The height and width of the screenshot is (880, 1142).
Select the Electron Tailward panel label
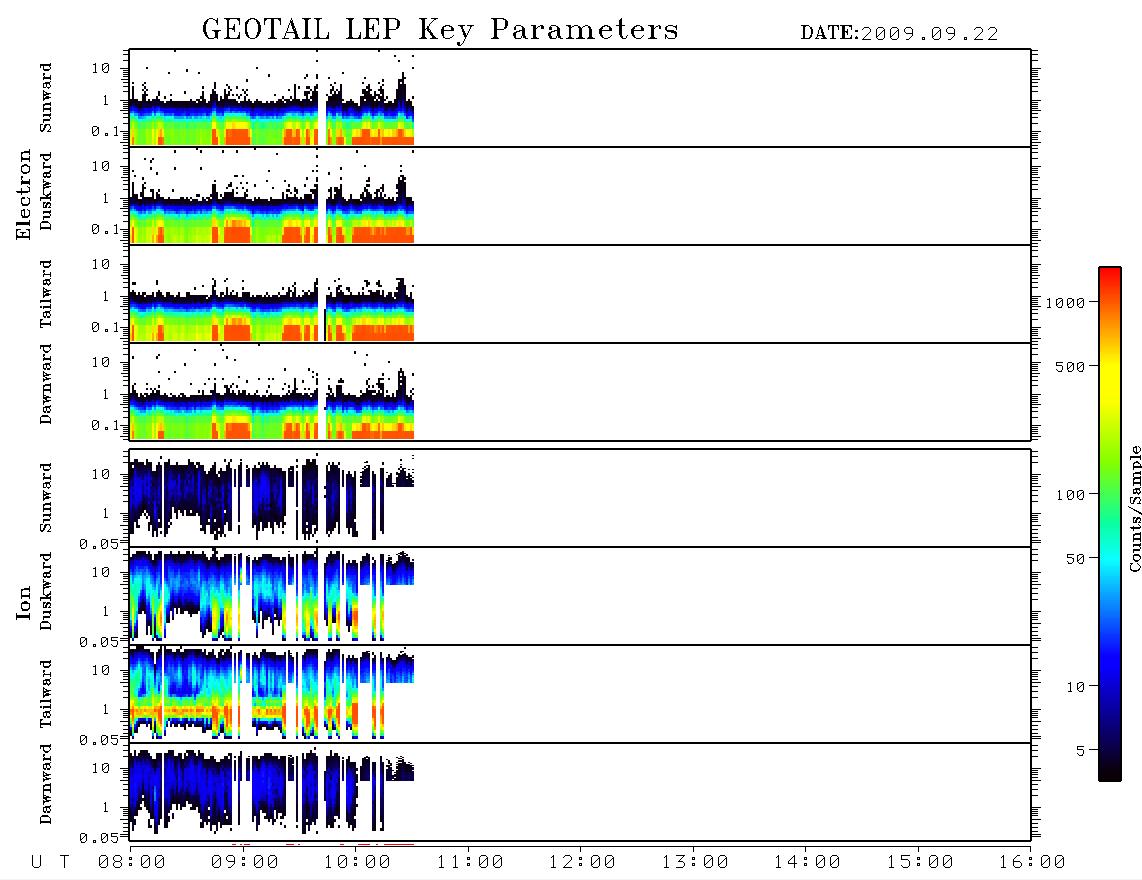[46, 294]
